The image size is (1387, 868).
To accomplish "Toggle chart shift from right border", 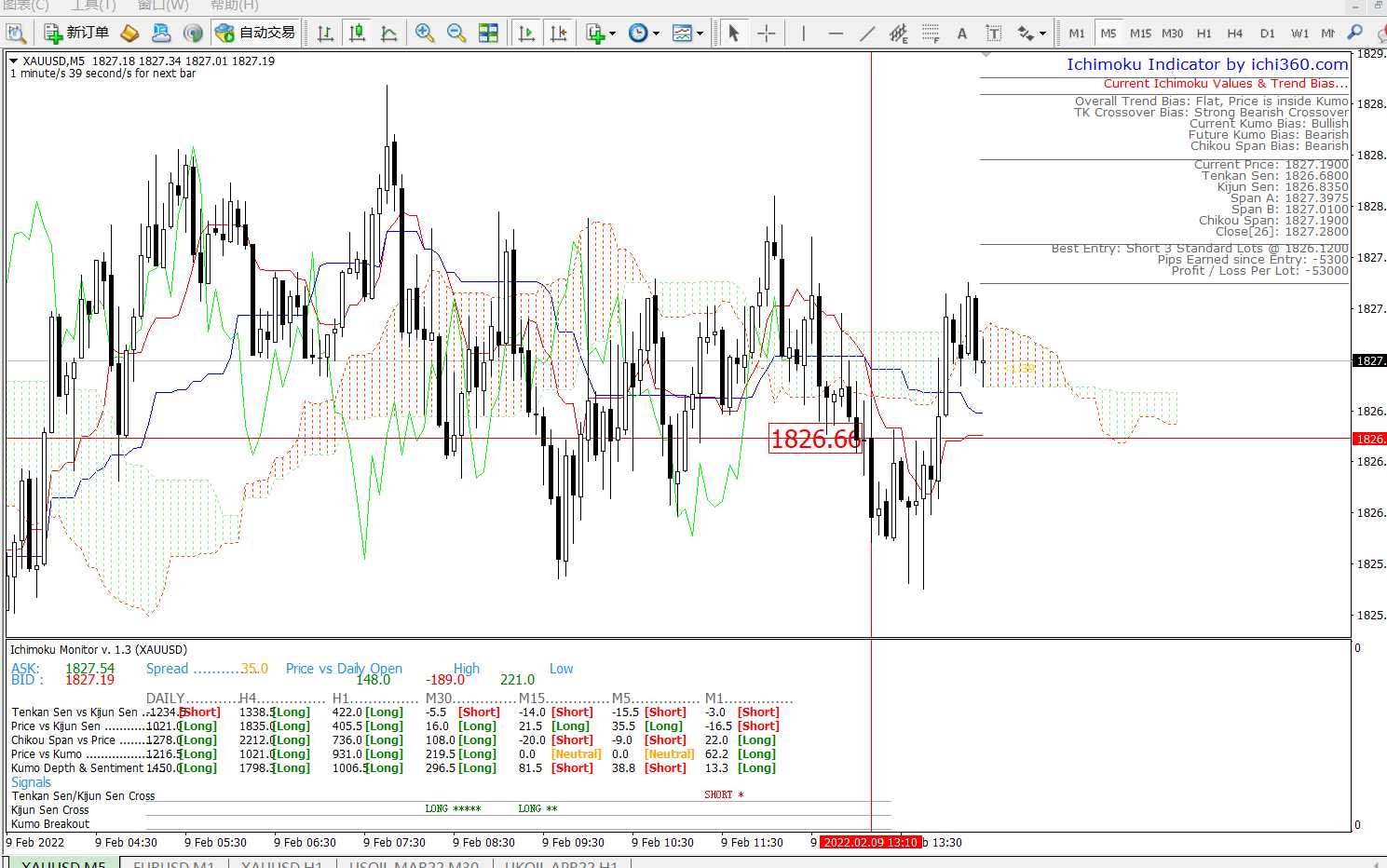I will [558, 34].
